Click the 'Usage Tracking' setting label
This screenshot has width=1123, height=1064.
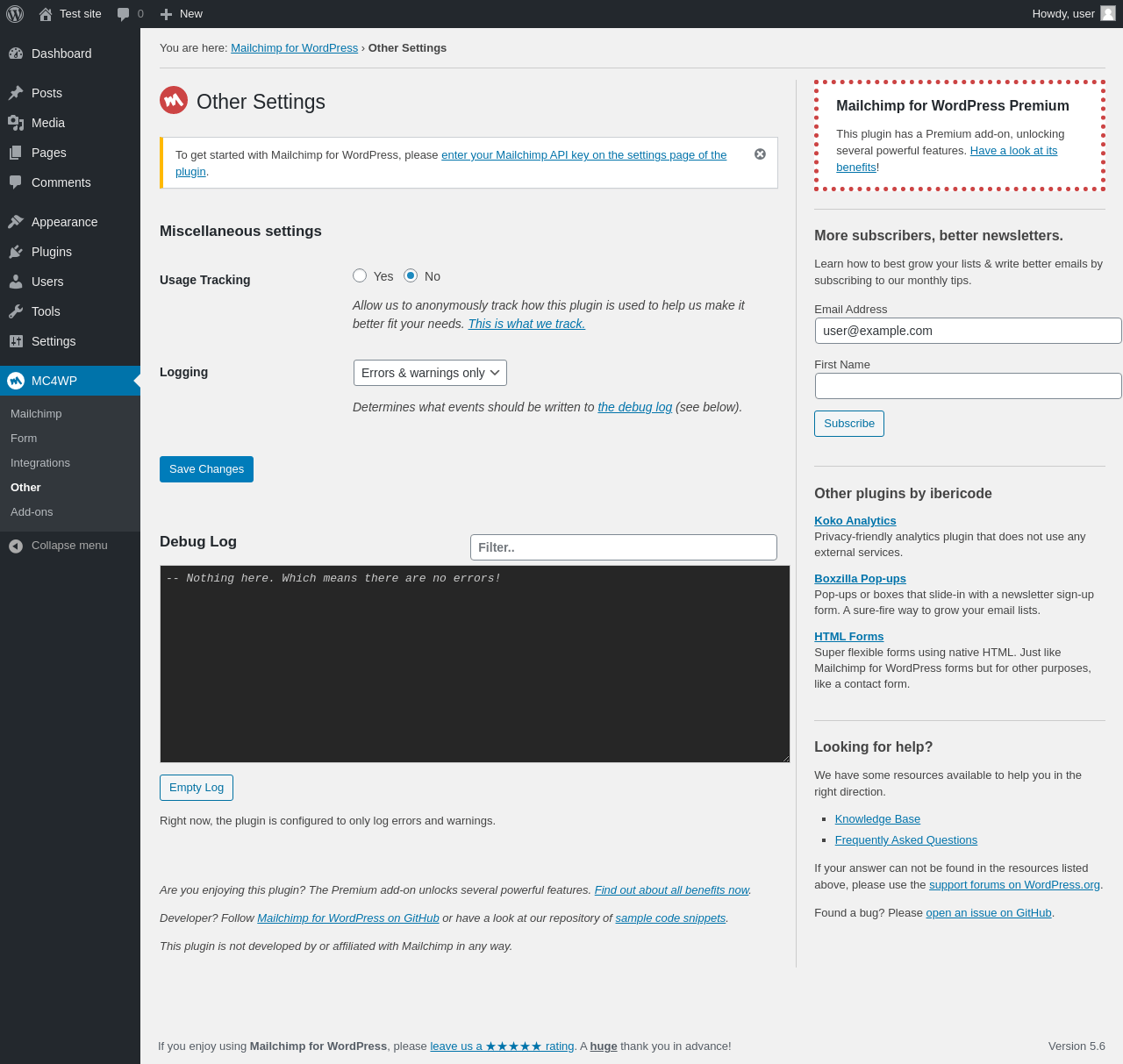[x=205, y=280]
